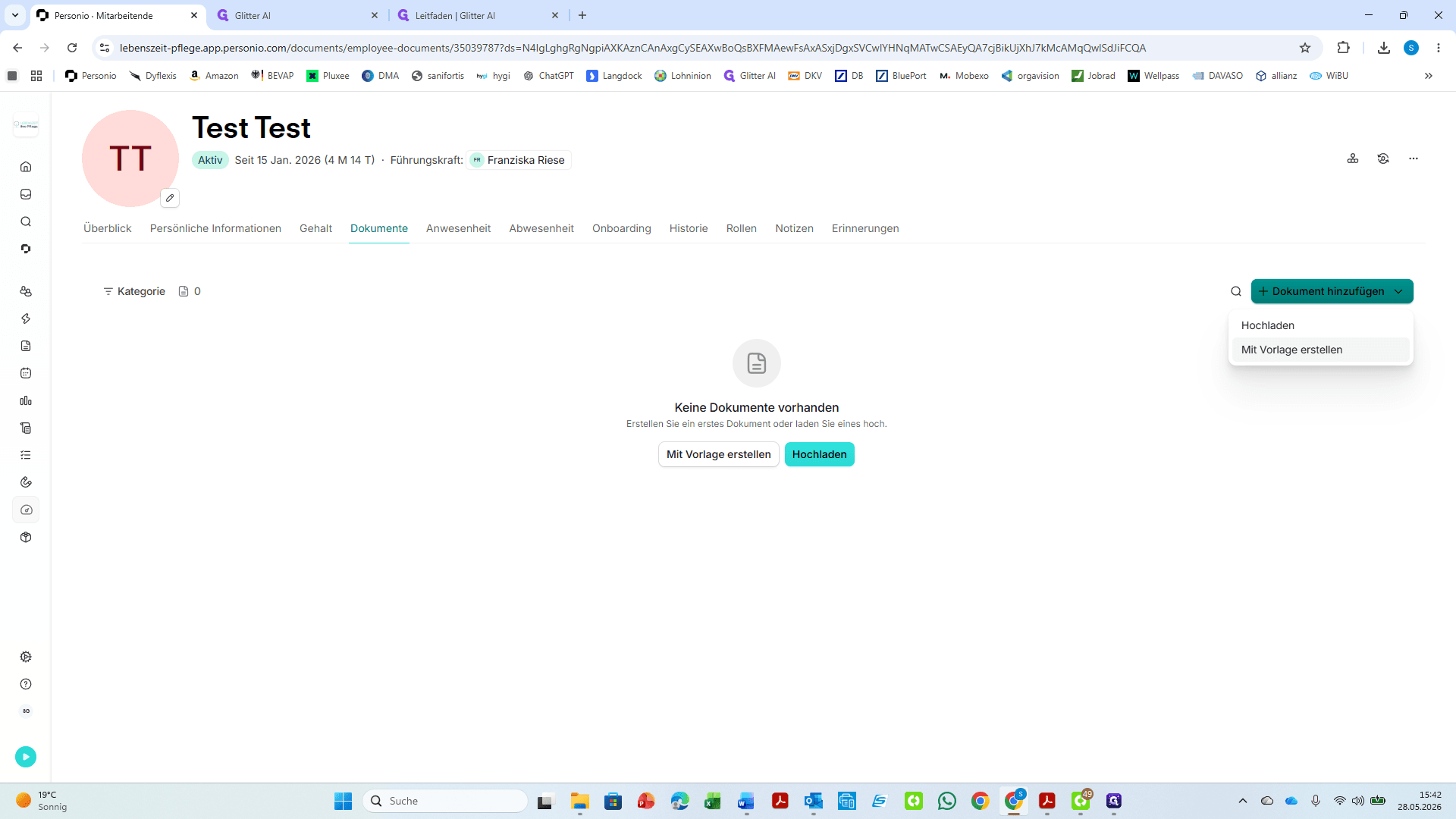This screenshot has width=1456, height=819.
Task: Open the Windows Start menu
Action: tap(343, 801)
